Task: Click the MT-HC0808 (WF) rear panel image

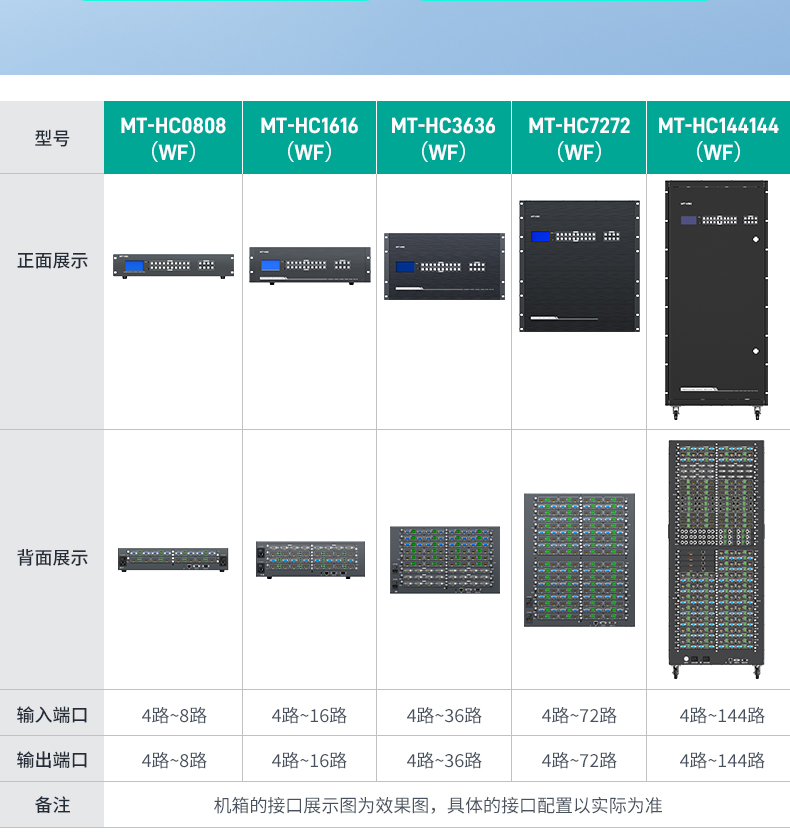Action: point(173,560)
